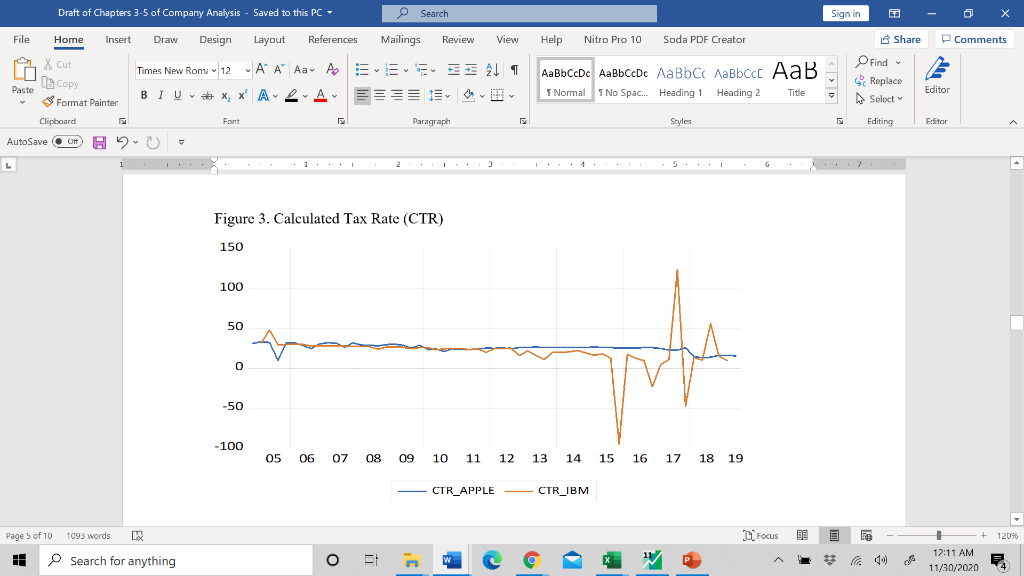The height and width of the screenshot is (576, 1024).
Task: Apply italic formatting
Action: point(160,94)
